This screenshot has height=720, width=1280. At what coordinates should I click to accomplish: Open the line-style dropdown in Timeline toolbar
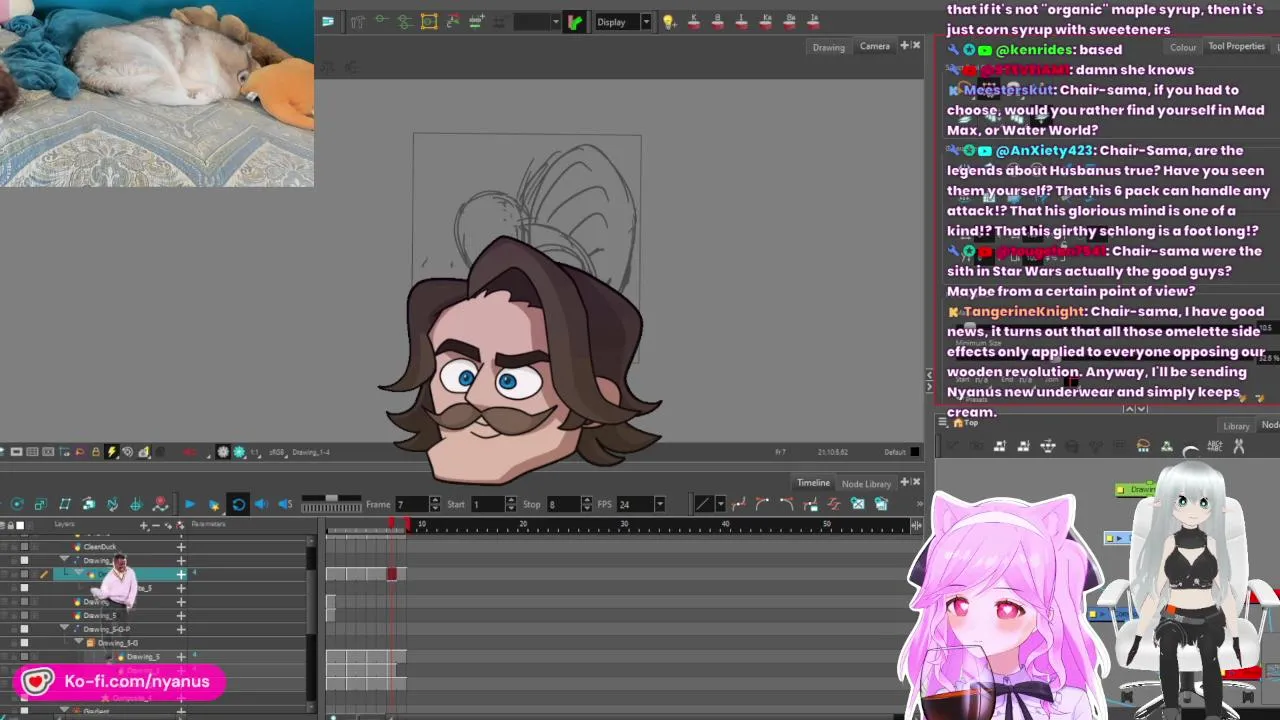[x=721, y=504]
